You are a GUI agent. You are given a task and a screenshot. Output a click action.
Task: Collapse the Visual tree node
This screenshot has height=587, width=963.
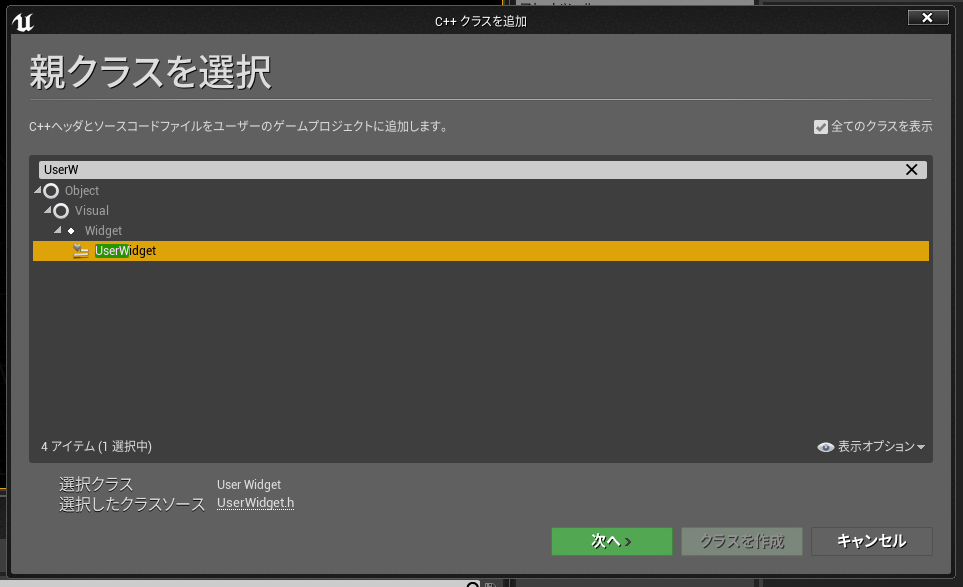click(48, 210)
